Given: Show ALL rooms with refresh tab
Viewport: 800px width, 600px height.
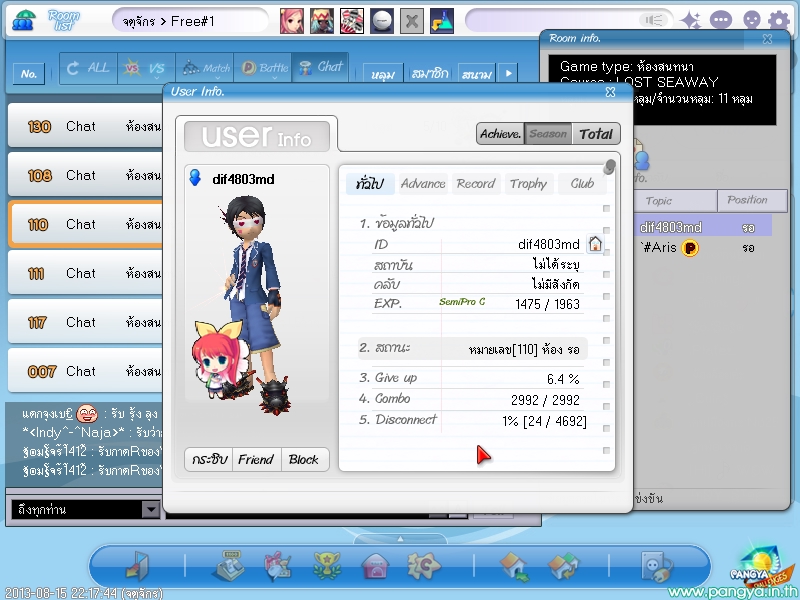Looking at the screenshot, I should [x=89, y=67].
